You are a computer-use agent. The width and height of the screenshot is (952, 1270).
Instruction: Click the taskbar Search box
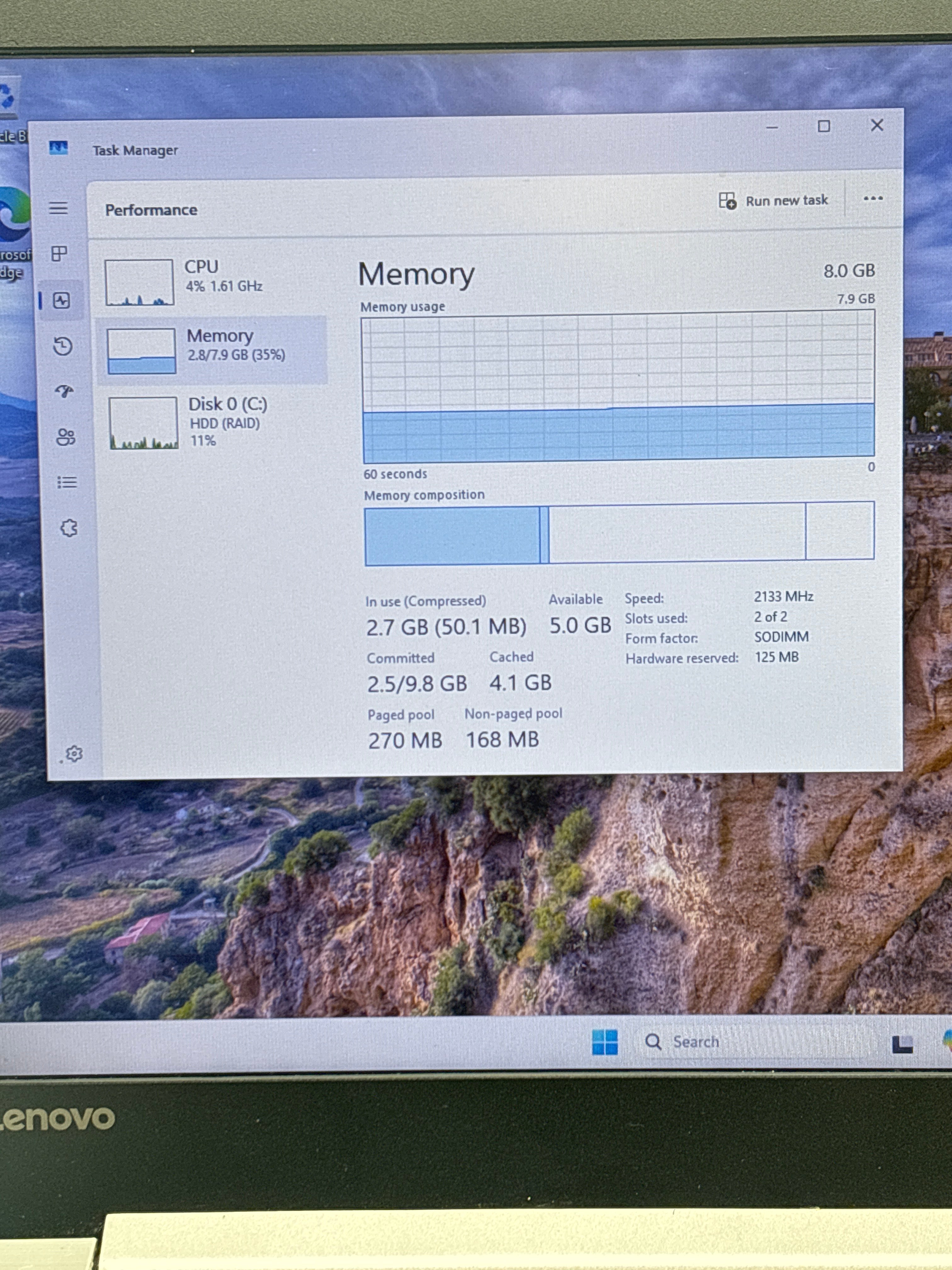pos(755,1042)
